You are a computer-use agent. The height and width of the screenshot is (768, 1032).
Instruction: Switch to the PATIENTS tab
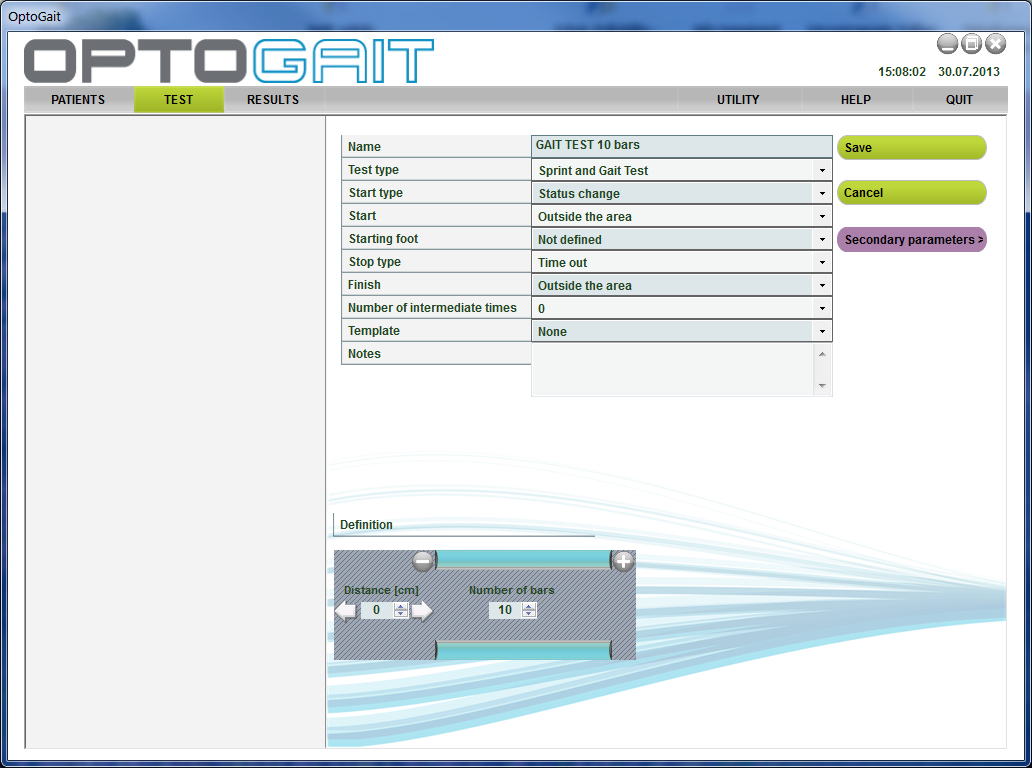[78, 100]
